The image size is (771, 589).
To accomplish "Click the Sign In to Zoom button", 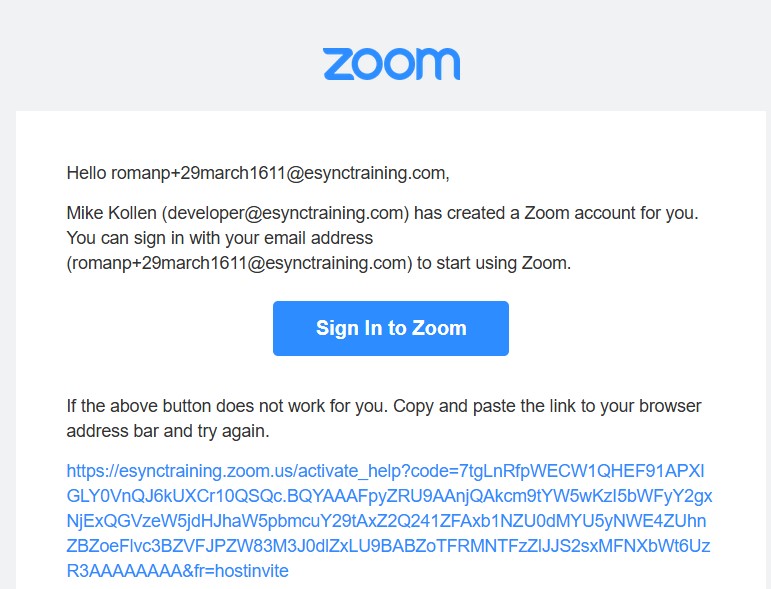I will (x=391, y=328).
